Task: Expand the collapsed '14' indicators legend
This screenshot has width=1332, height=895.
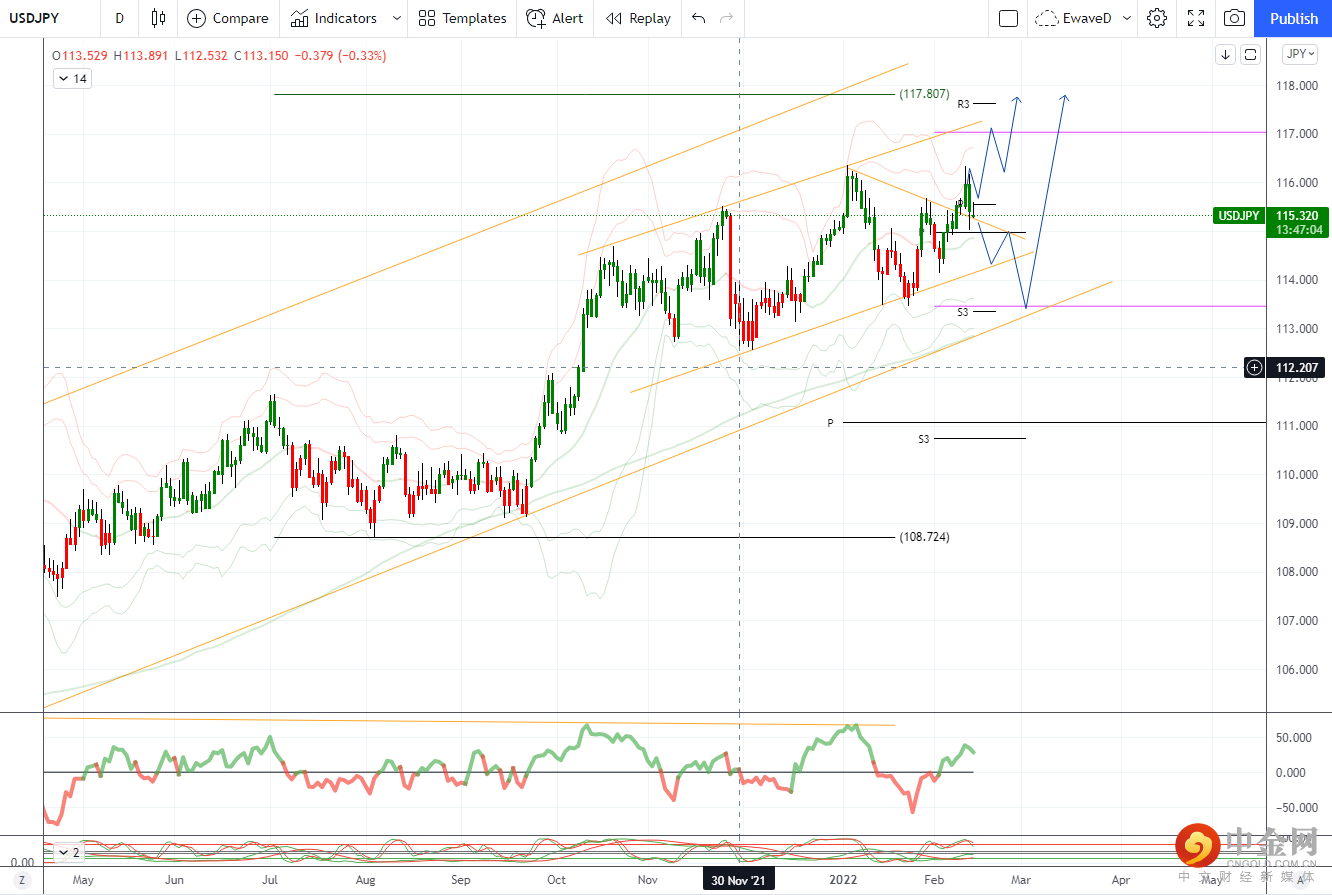Action: pyautogui.click(x=71, y=78)
